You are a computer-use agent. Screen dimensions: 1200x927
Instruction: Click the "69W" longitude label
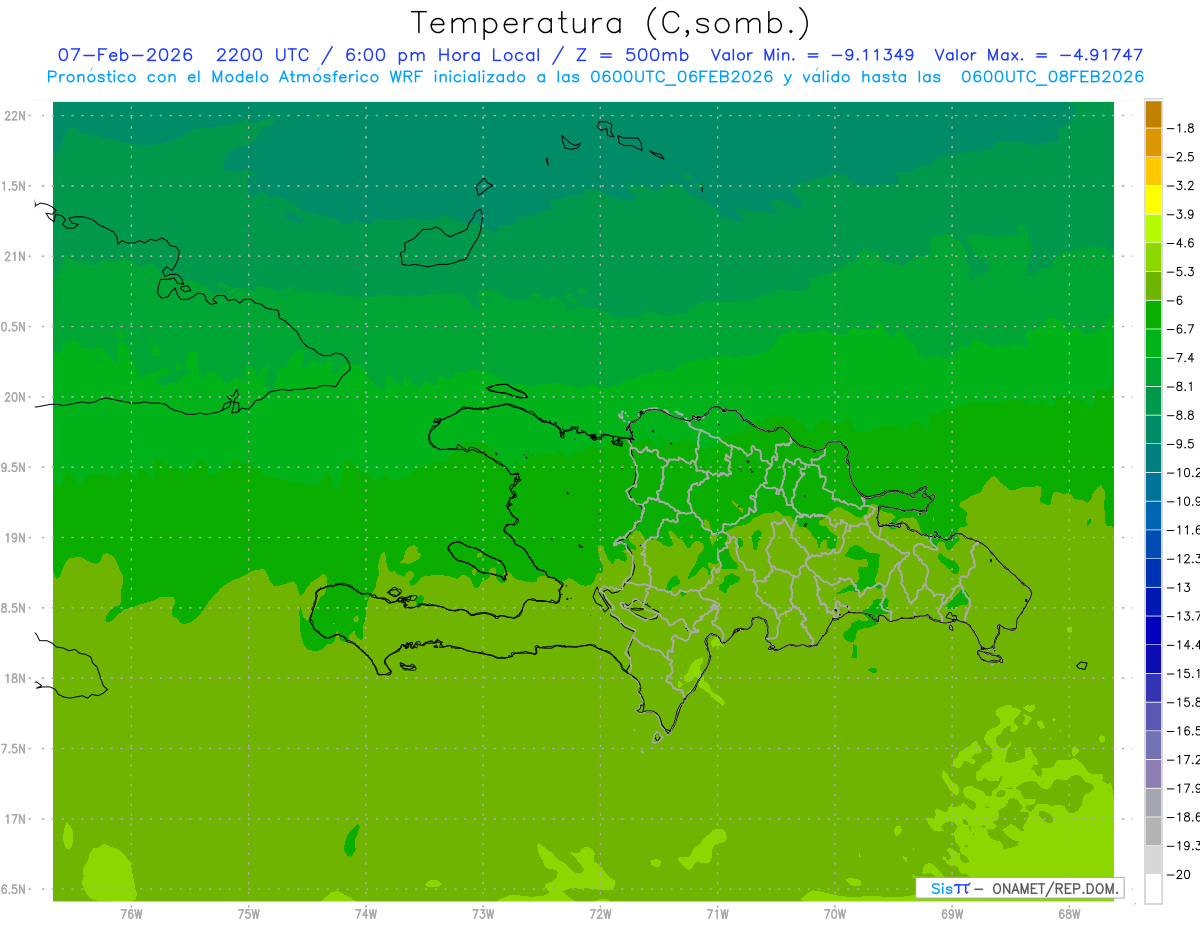click(952, 914)
